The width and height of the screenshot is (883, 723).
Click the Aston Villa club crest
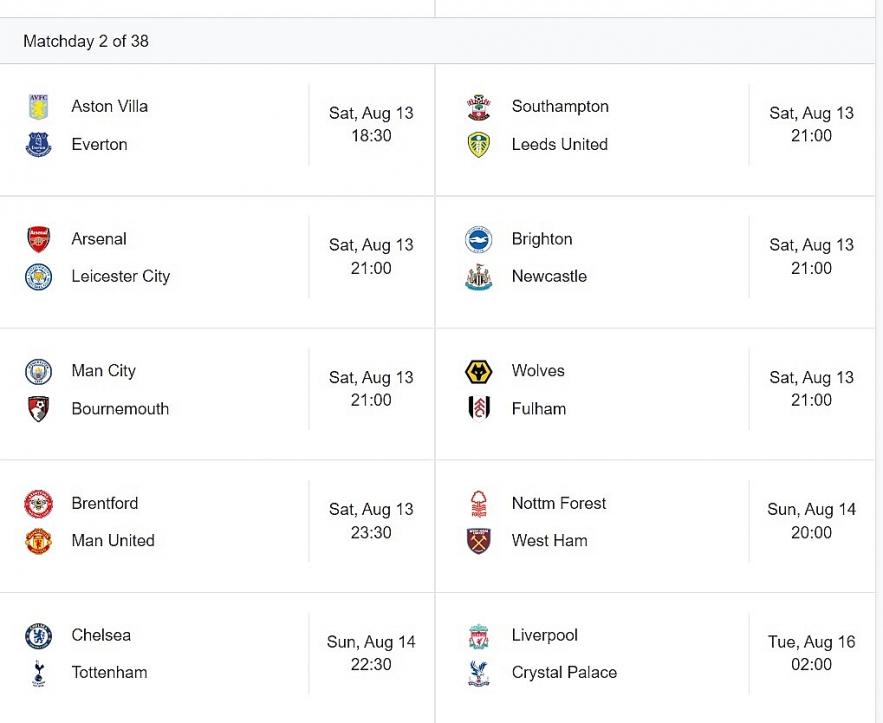tap(39, 107)
